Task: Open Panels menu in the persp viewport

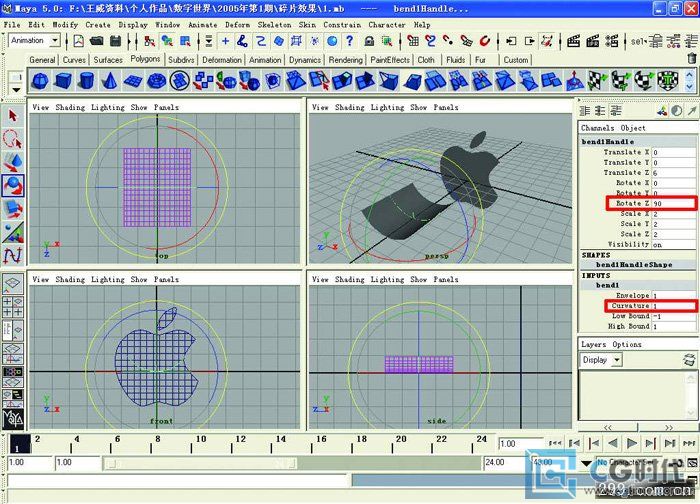Action: click(446, 107)
